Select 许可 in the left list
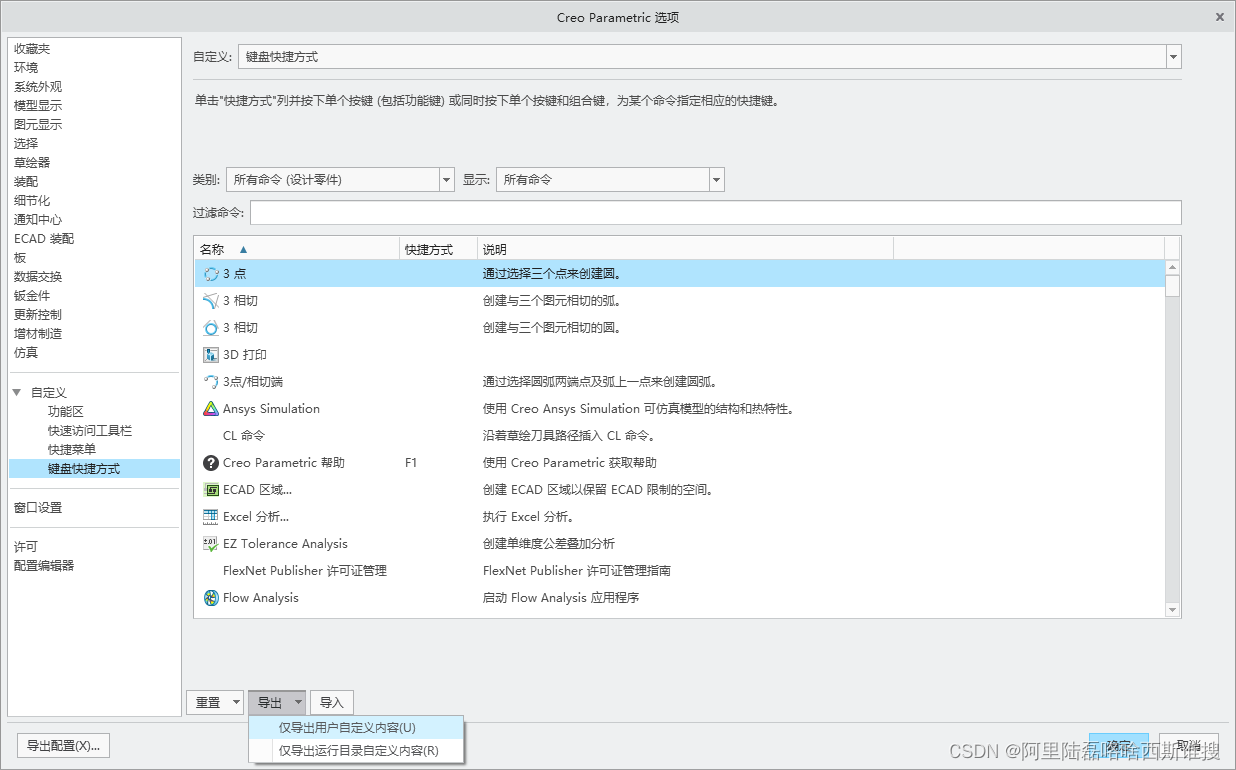This screenshot has width=1236, height=770. tap(26, 547)
